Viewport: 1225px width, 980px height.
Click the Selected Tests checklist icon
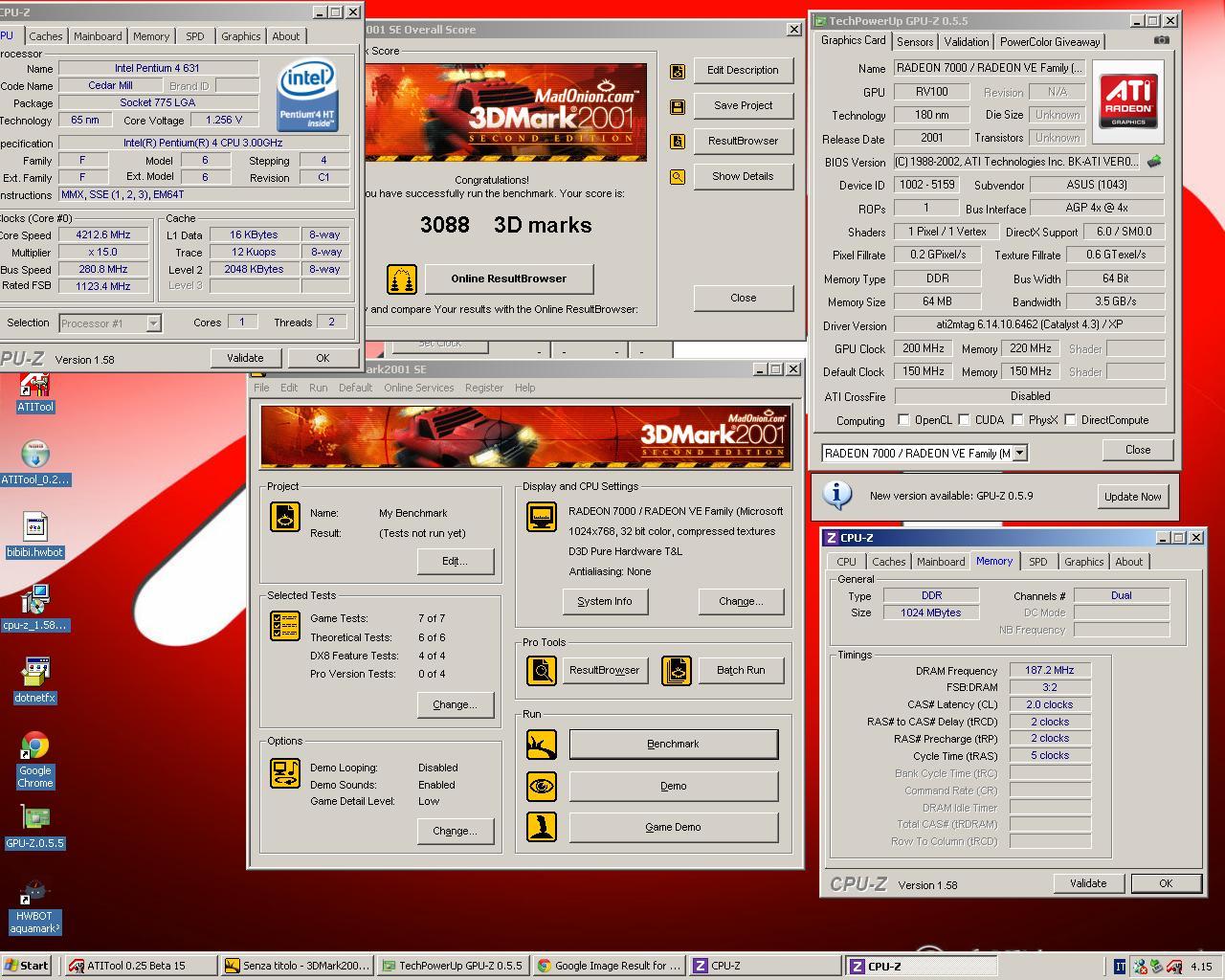(285, 626)
